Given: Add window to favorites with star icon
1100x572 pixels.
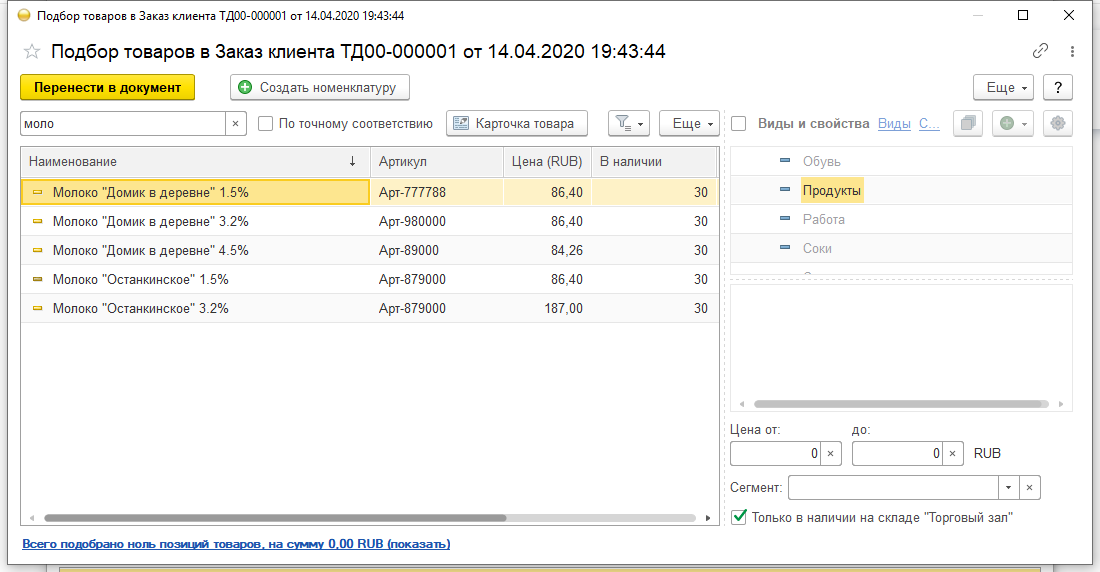Looking at the screenshot, I should [32, 51].
